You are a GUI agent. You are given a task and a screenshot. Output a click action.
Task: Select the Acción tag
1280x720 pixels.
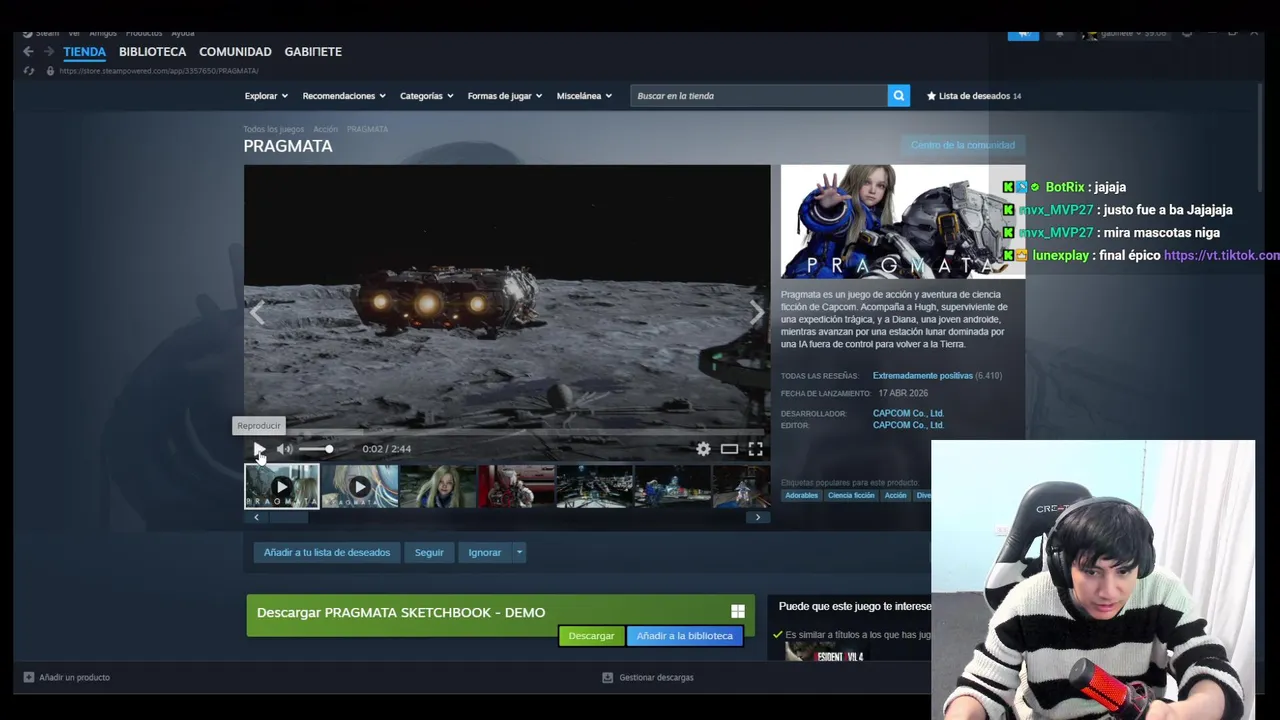[895, 495]
